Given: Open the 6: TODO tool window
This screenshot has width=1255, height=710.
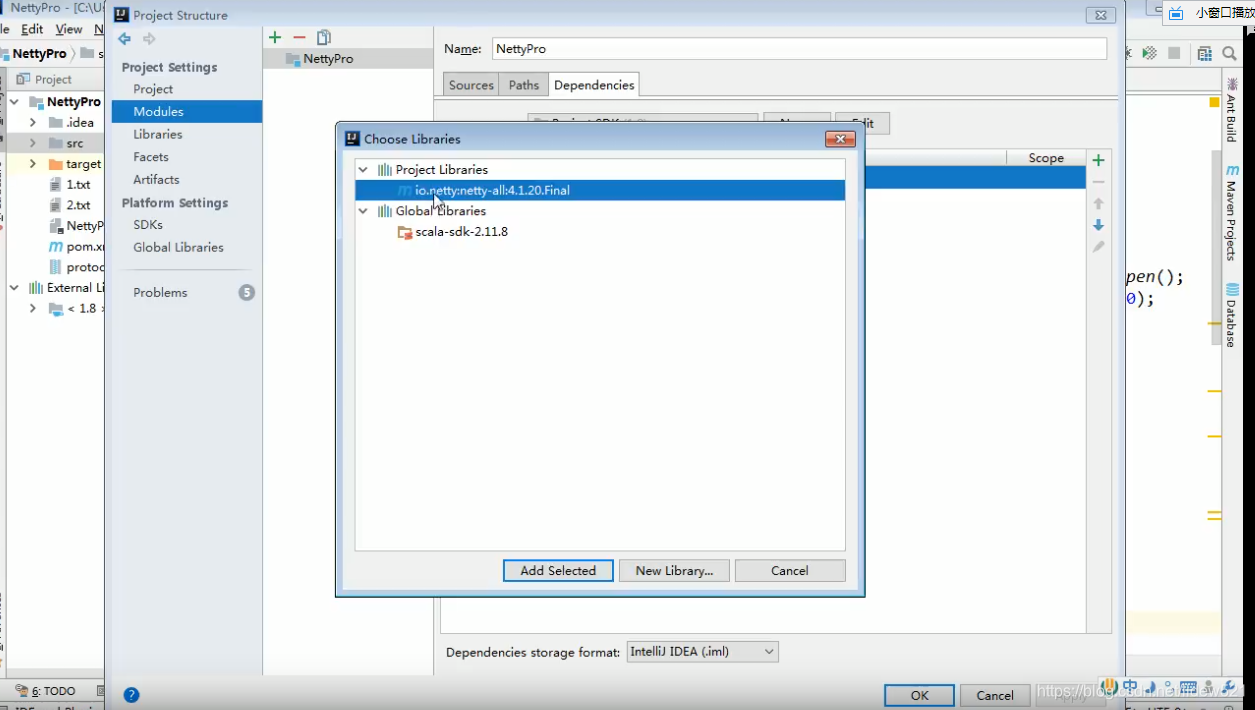Looking at the screenshot, I should [x=45, y=691].
